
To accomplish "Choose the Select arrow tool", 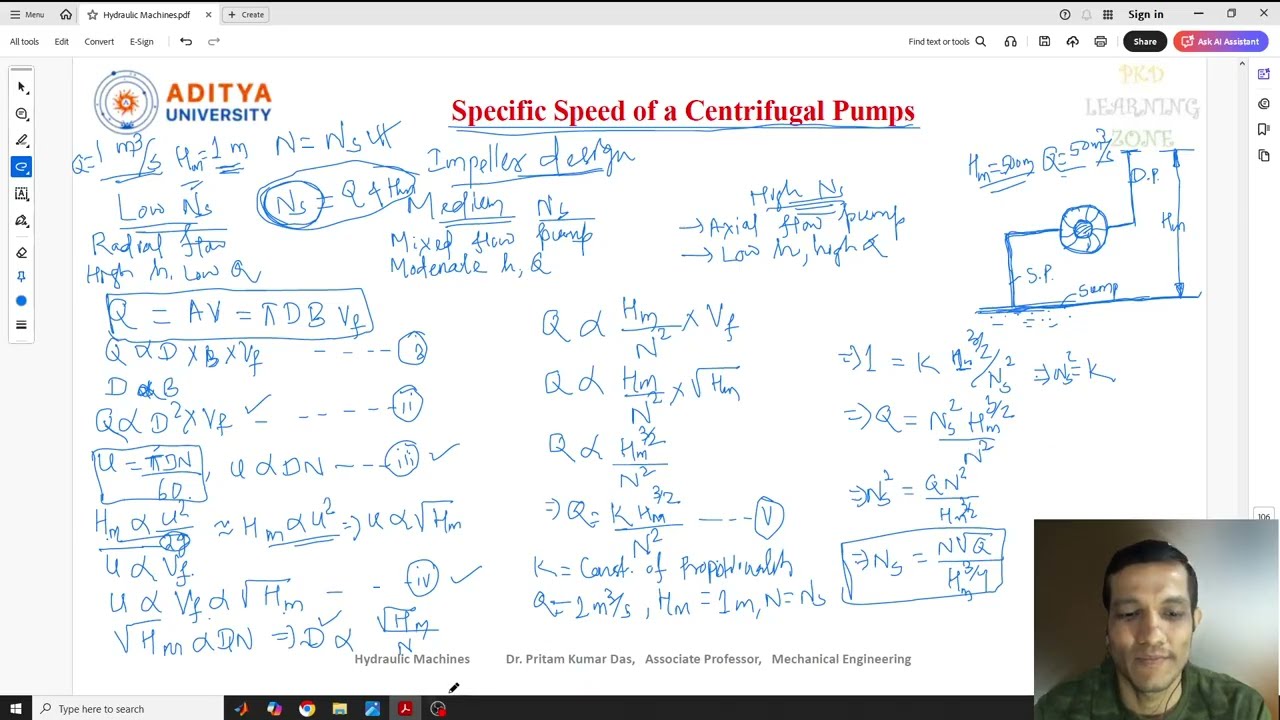I will click(21, 88).
